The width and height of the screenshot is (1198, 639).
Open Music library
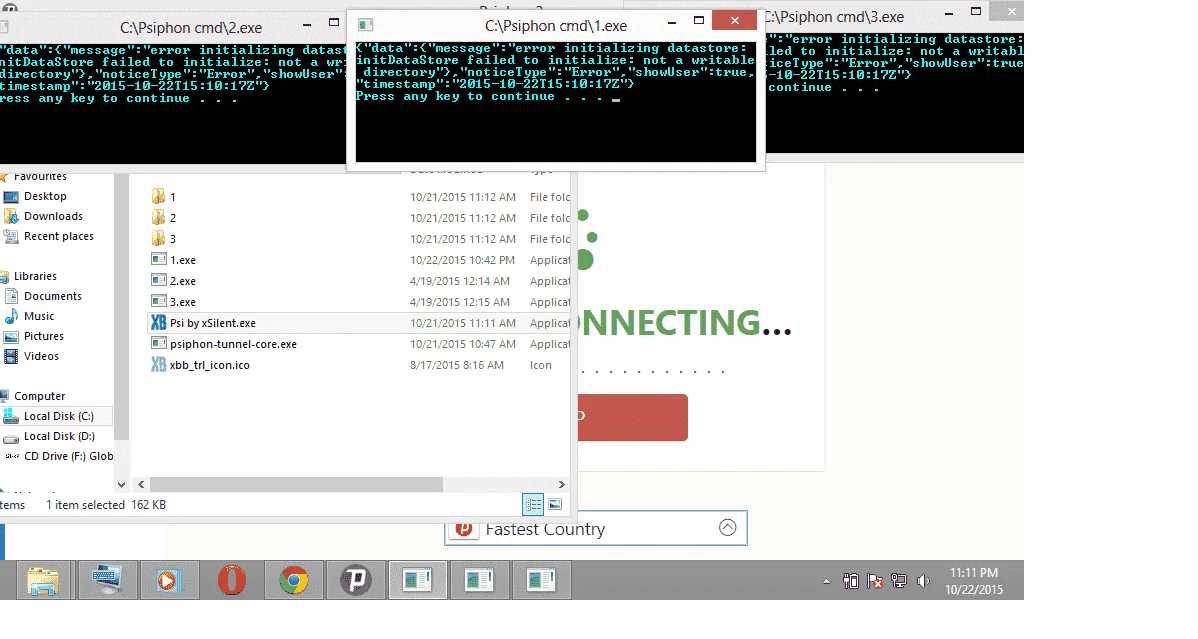(x=39, y=316)
